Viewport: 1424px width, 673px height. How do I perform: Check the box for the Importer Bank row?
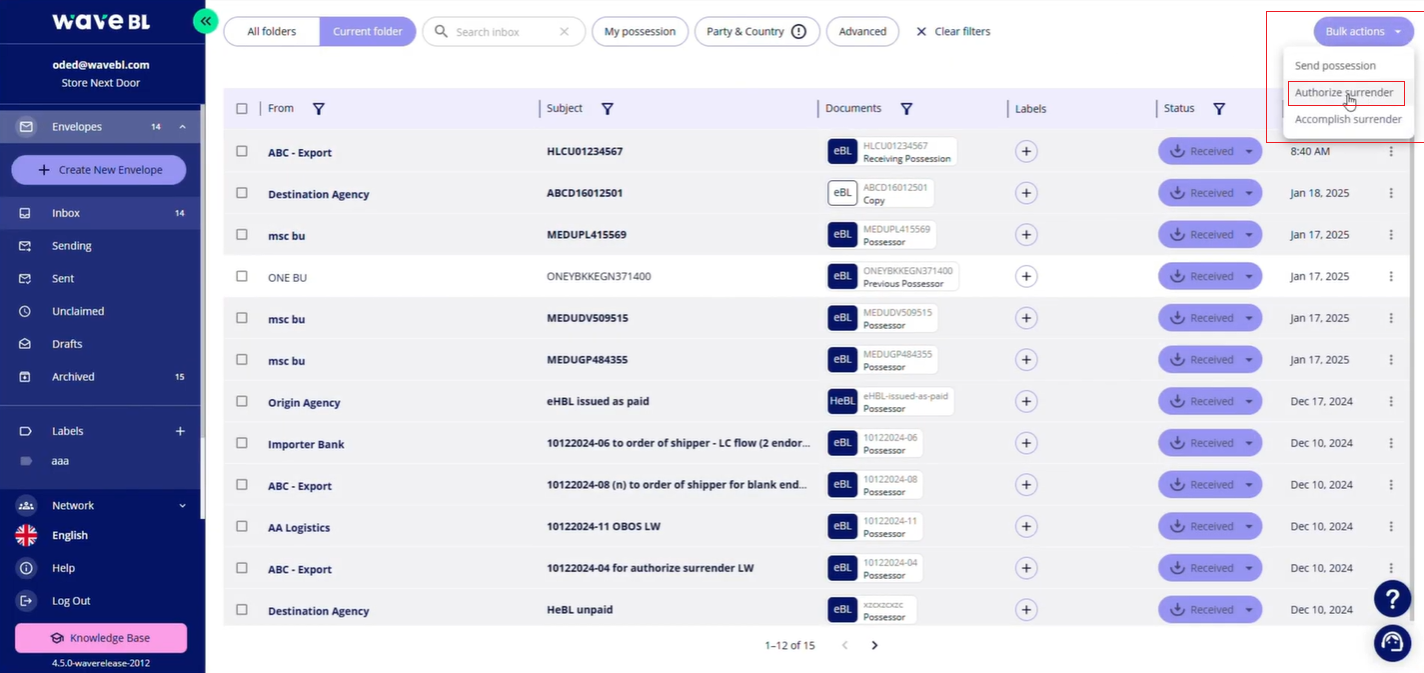tap(241, 443)
